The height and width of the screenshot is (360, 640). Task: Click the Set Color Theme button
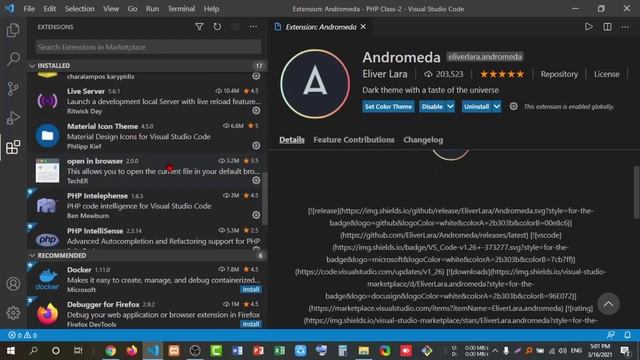[388, 107]
